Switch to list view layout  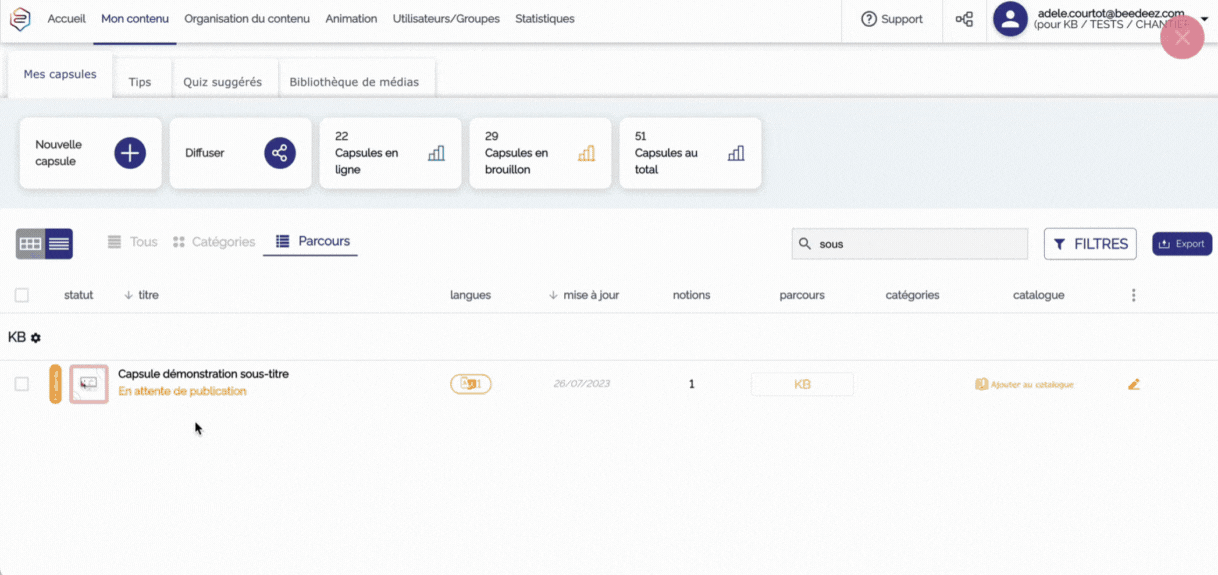(59, 243)
